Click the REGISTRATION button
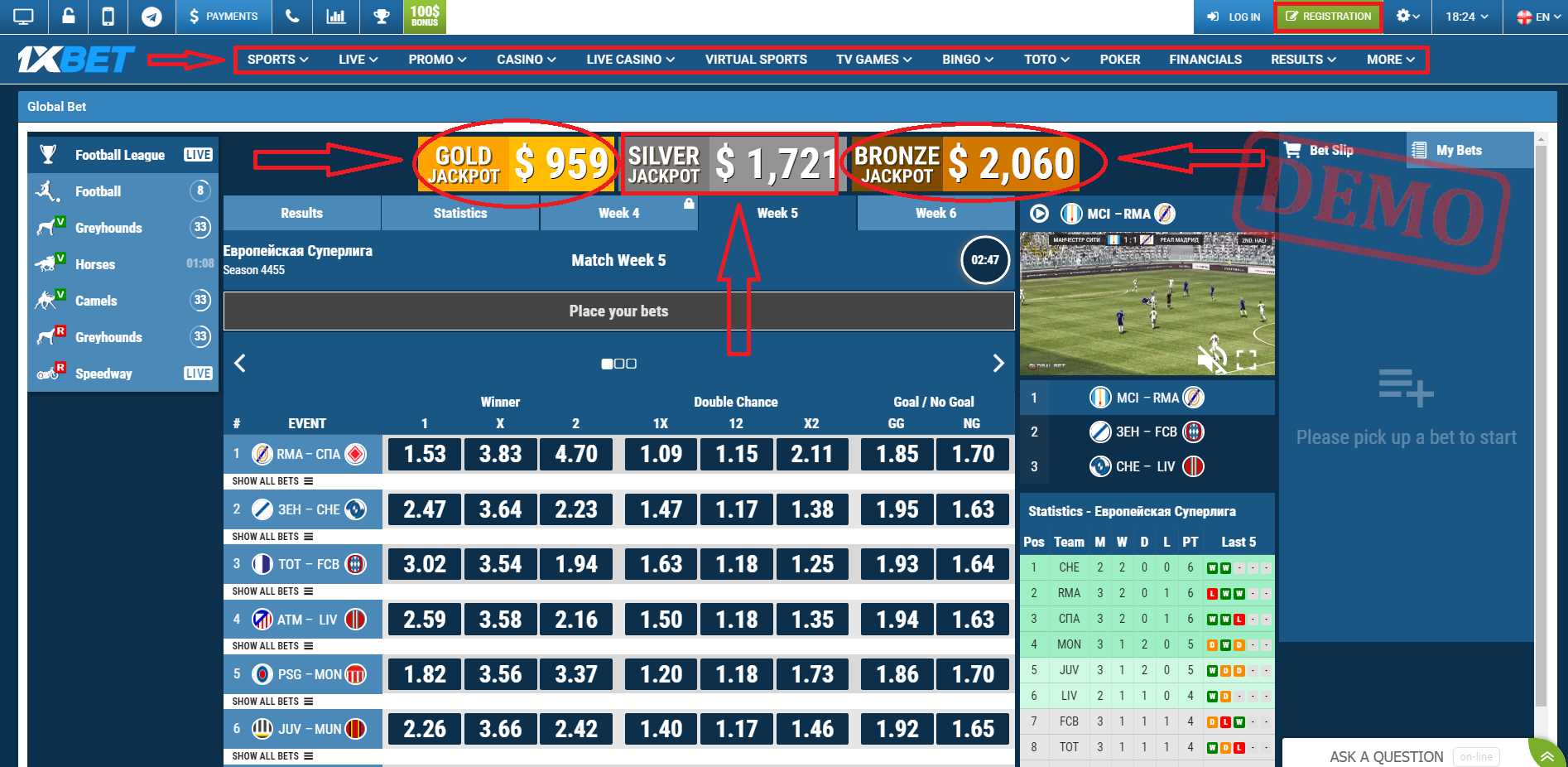 point(1329,16)
